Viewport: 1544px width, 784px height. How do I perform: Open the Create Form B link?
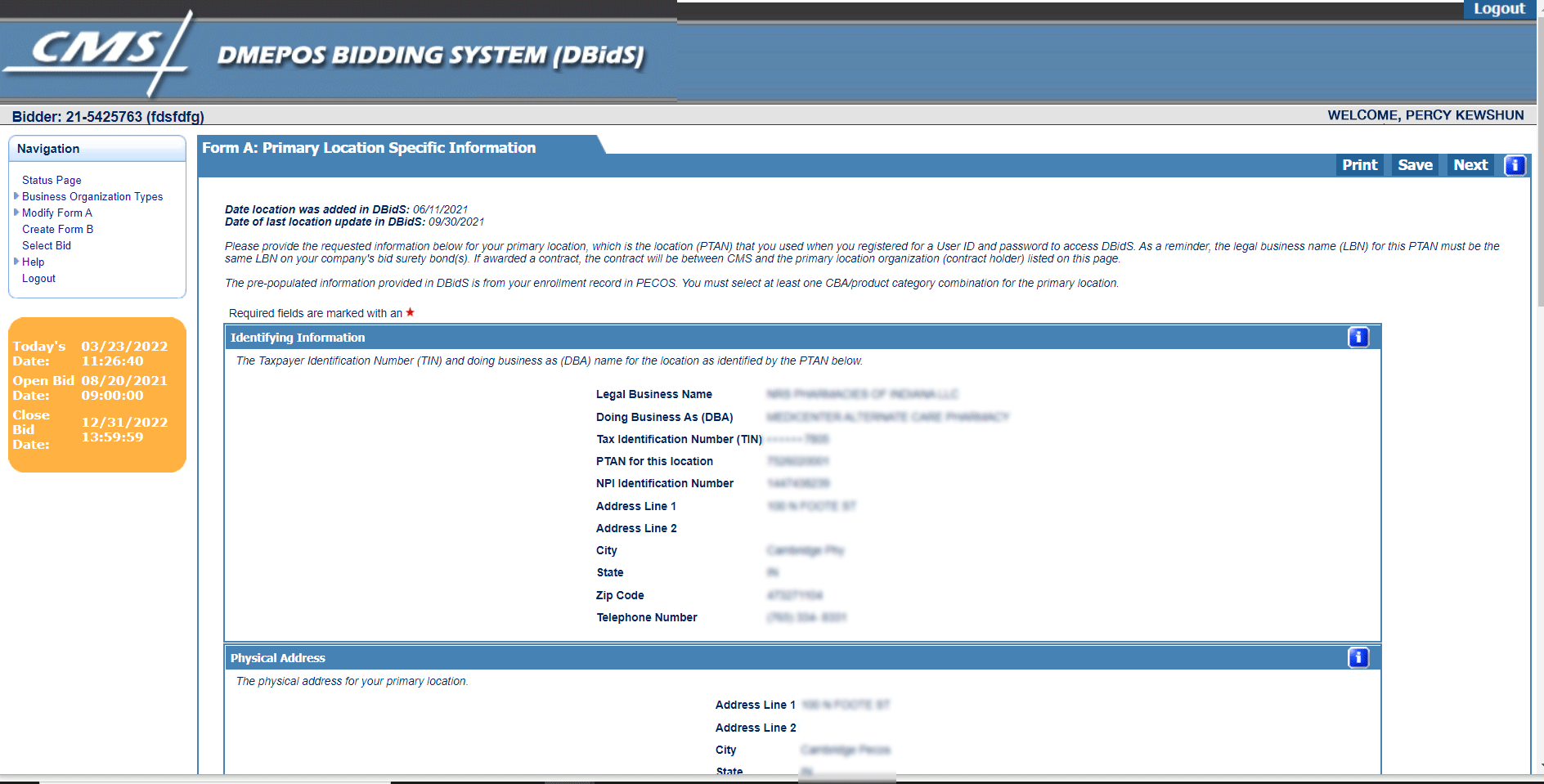[57, 229]
